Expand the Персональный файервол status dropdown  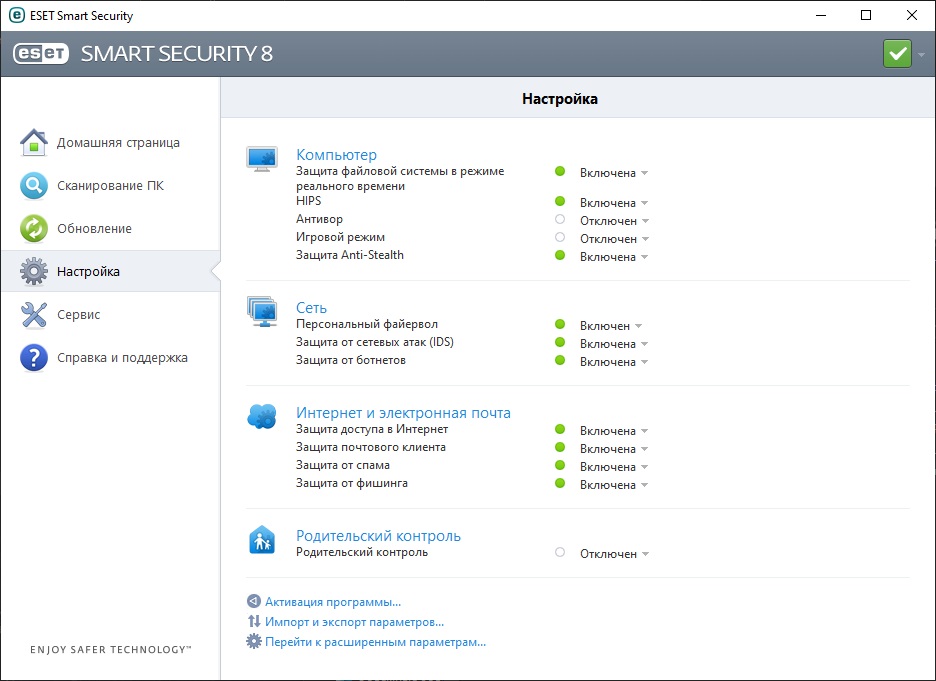pyautogui.click(x=638, y=326)
